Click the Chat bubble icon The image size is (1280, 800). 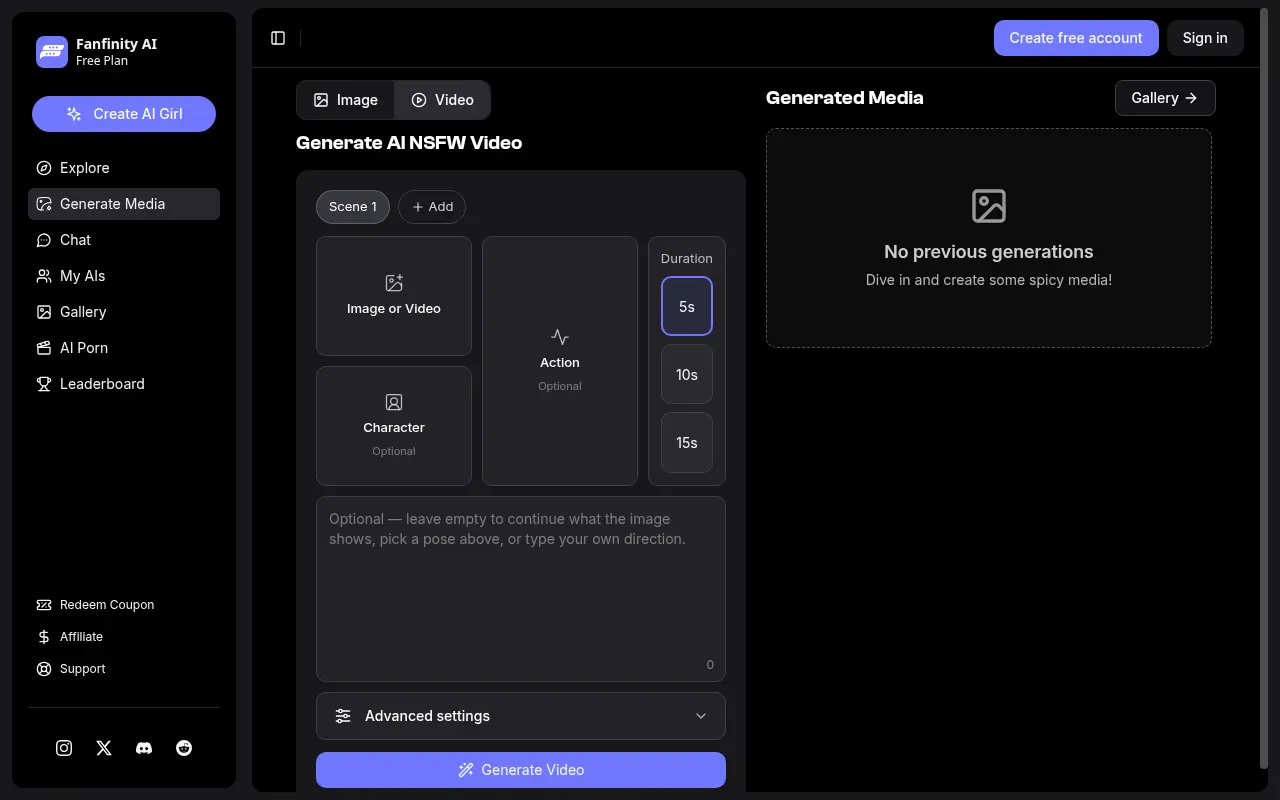pyautogui.click(x=44, y=240)
